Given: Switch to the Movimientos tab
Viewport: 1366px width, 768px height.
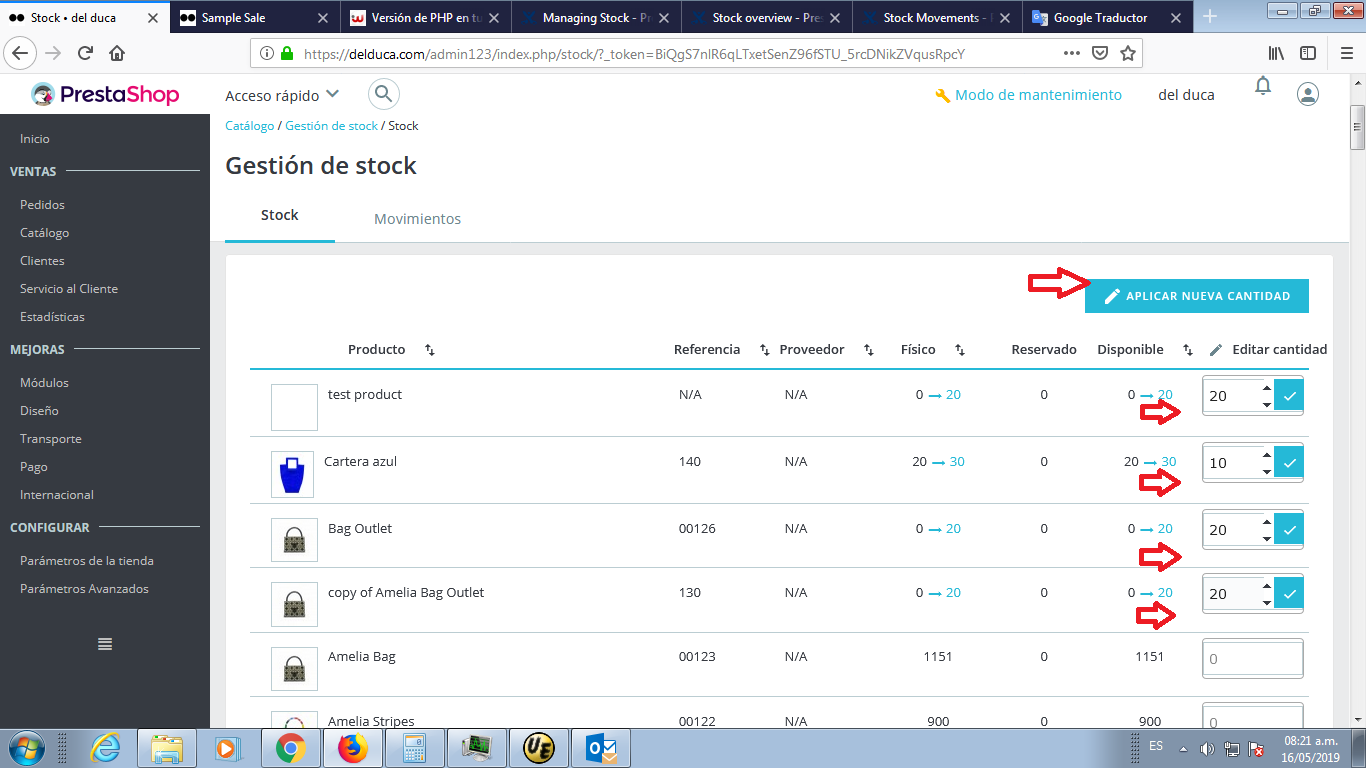Looking at the screenshot, I should pos(417,218).
